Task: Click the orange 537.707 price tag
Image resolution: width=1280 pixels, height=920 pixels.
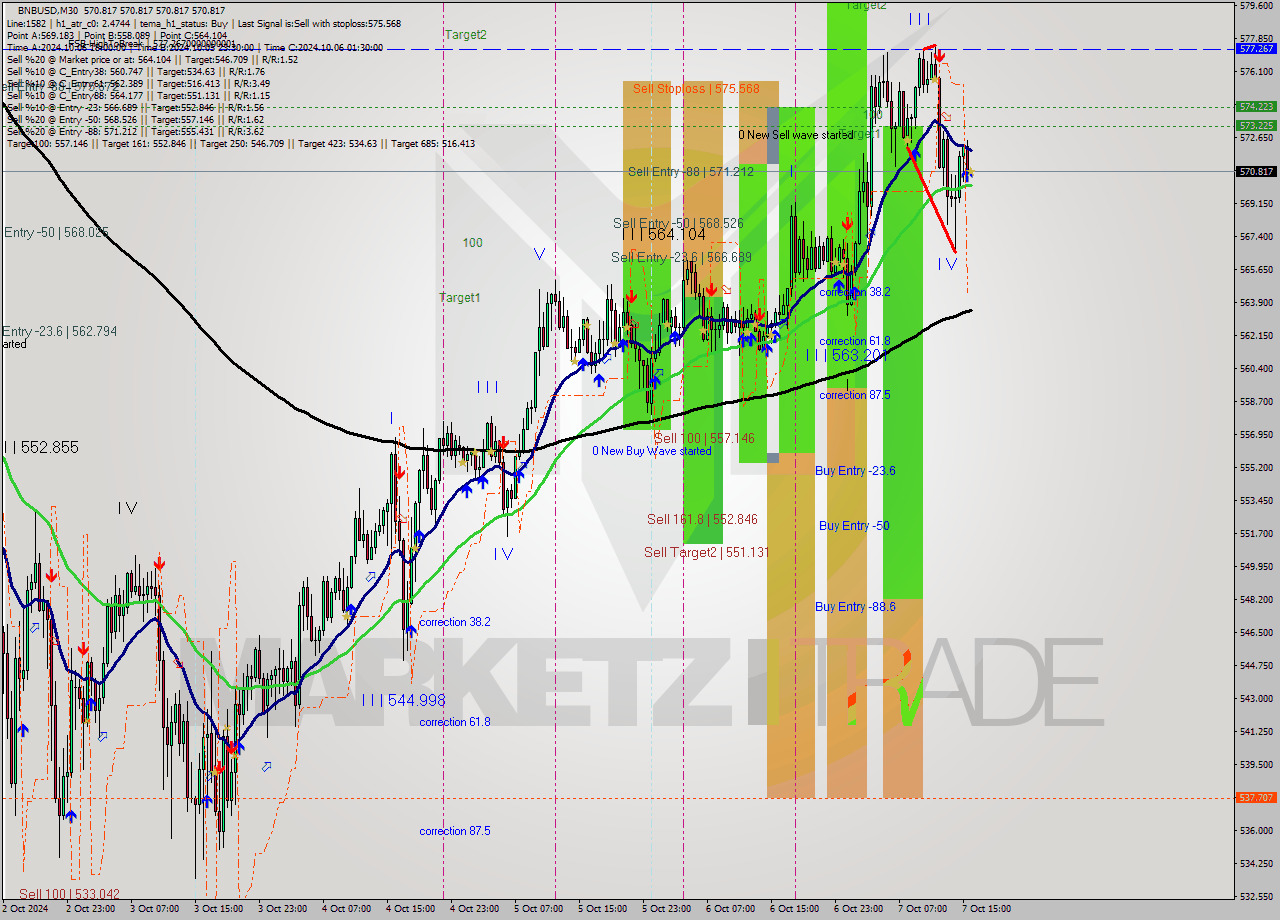Action: [x=1256, y=798]
